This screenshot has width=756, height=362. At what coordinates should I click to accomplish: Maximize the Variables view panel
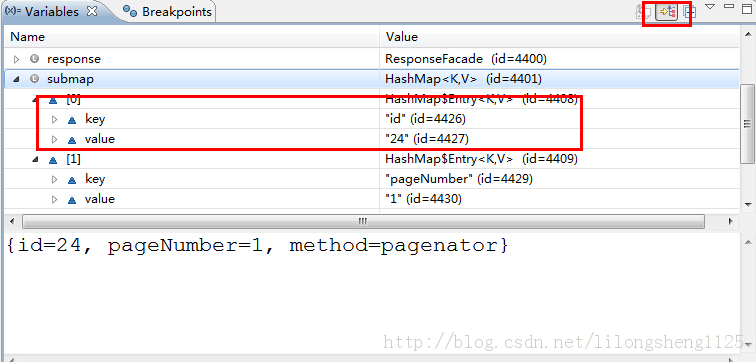click(747, 8)
